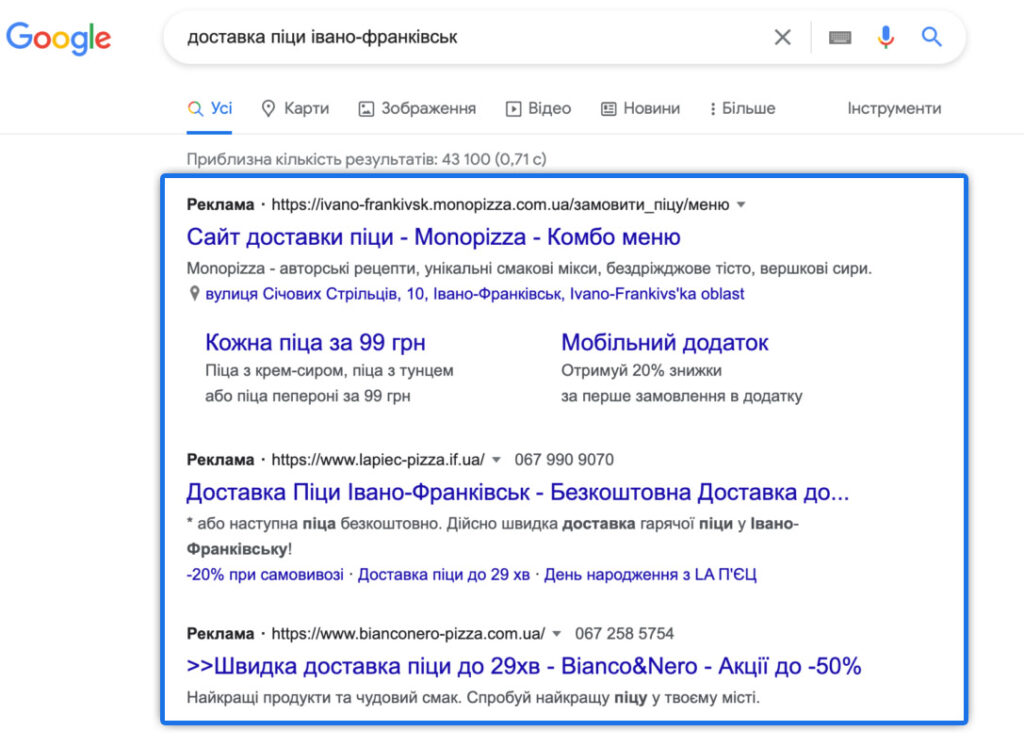Click the ivano-frankivsk.monopizza.com.ua URL text
Image resolution: width=1024 pixels, height=747 pixels.
[500, 205]
